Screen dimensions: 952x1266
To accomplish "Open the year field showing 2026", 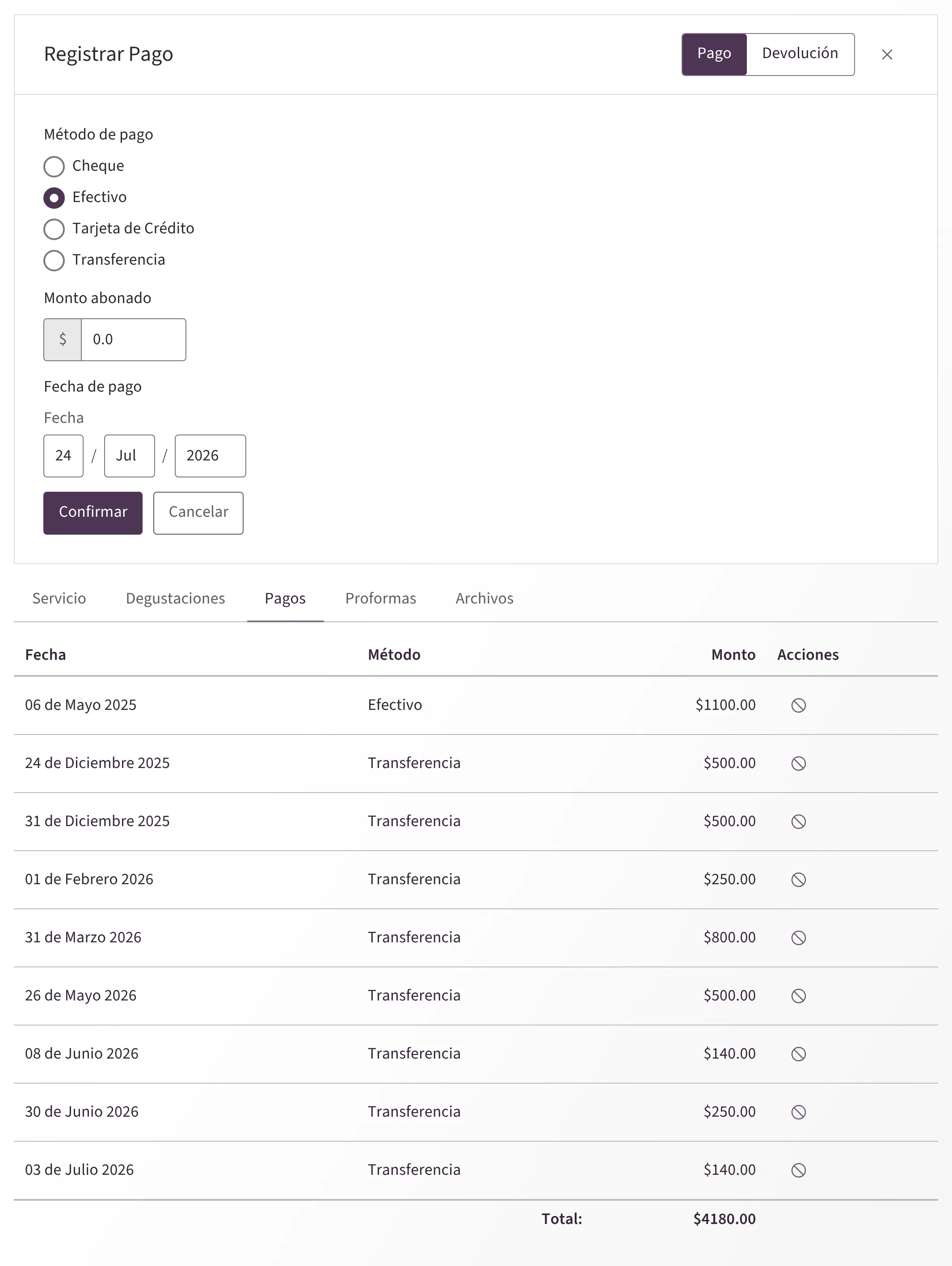I will (x=210, y=456).
